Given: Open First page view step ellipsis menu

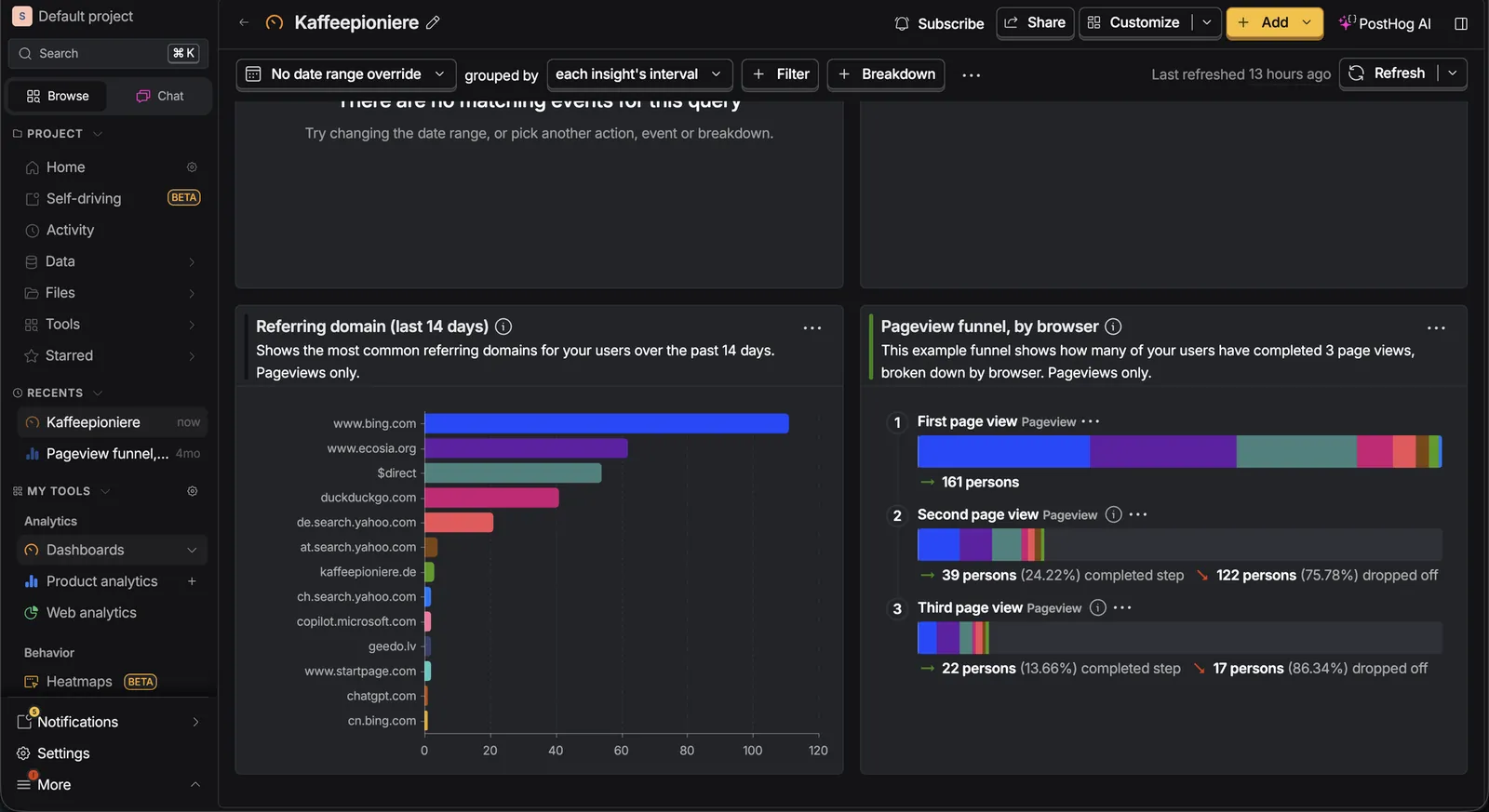Looking at the screenshot, I should [x=1091, y=421].
